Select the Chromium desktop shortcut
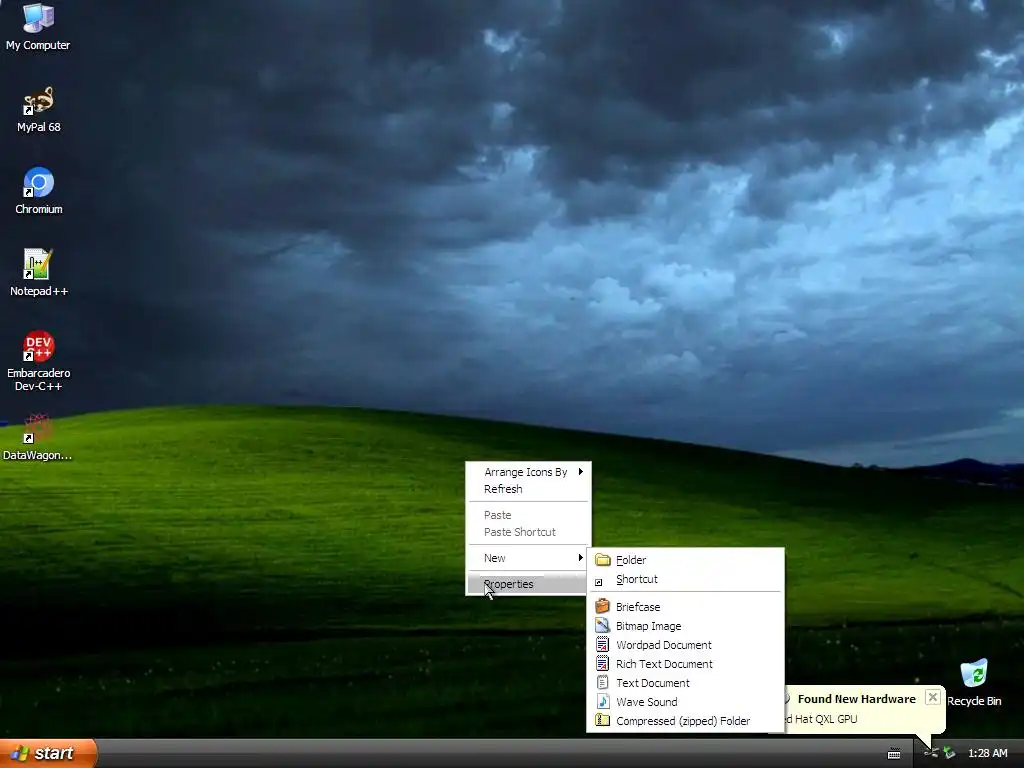 pos(39,191)
